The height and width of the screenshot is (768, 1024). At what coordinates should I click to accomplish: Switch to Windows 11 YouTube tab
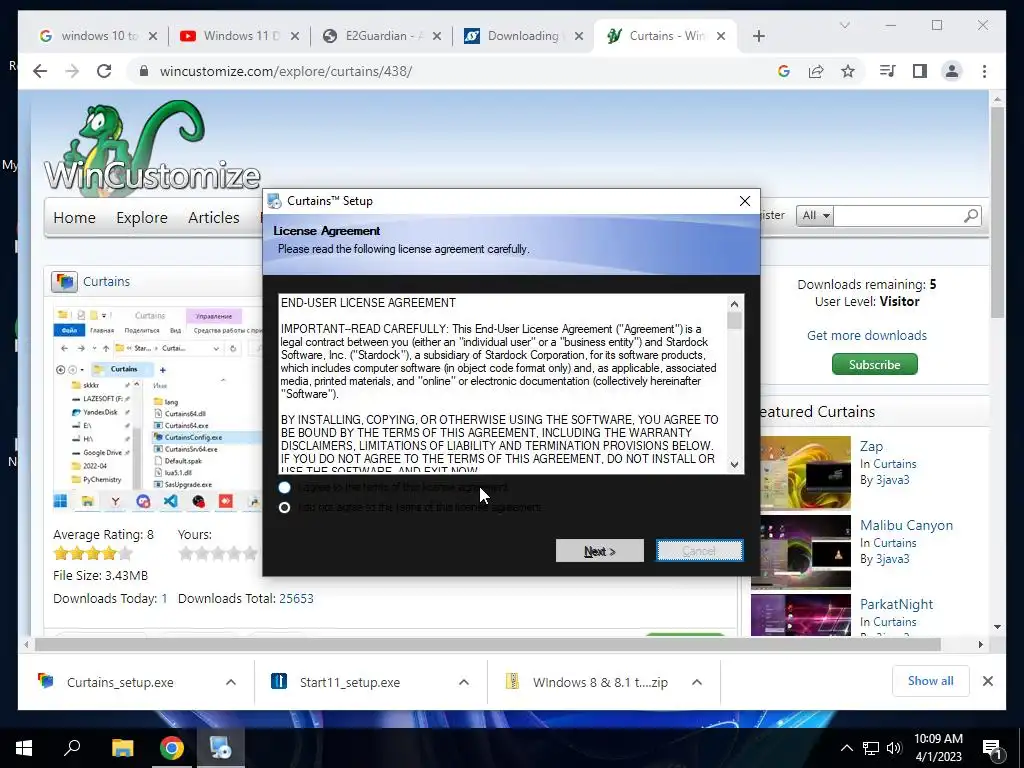(239, 36)
